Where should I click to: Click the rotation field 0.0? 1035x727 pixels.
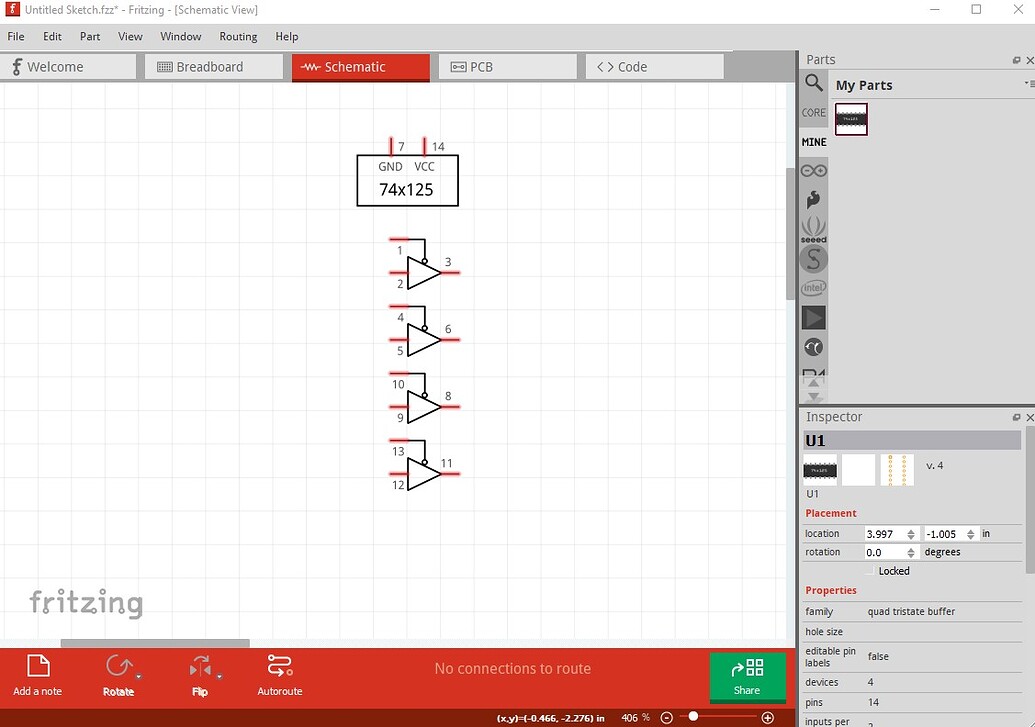coord(885,553)
